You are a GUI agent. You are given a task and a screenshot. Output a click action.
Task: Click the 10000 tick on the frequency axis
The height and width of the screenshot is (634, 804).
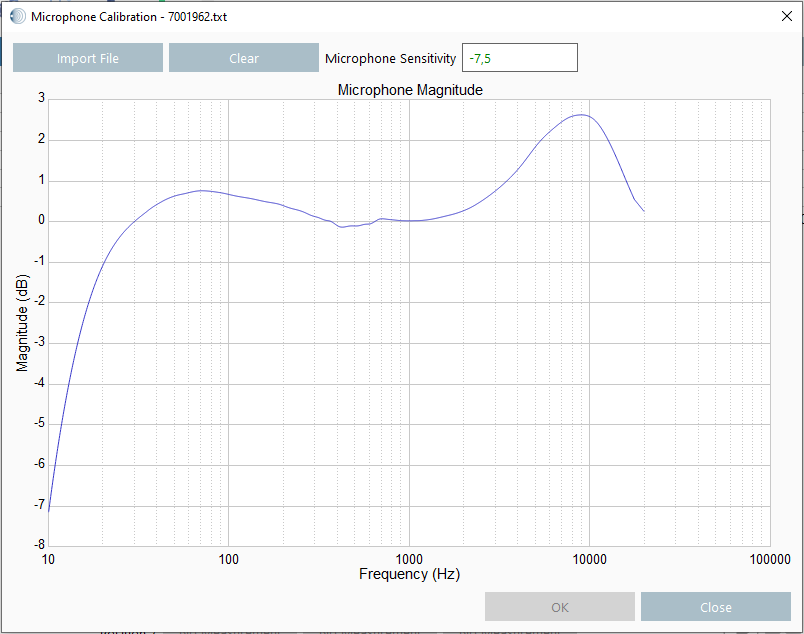tap(589, 558)
